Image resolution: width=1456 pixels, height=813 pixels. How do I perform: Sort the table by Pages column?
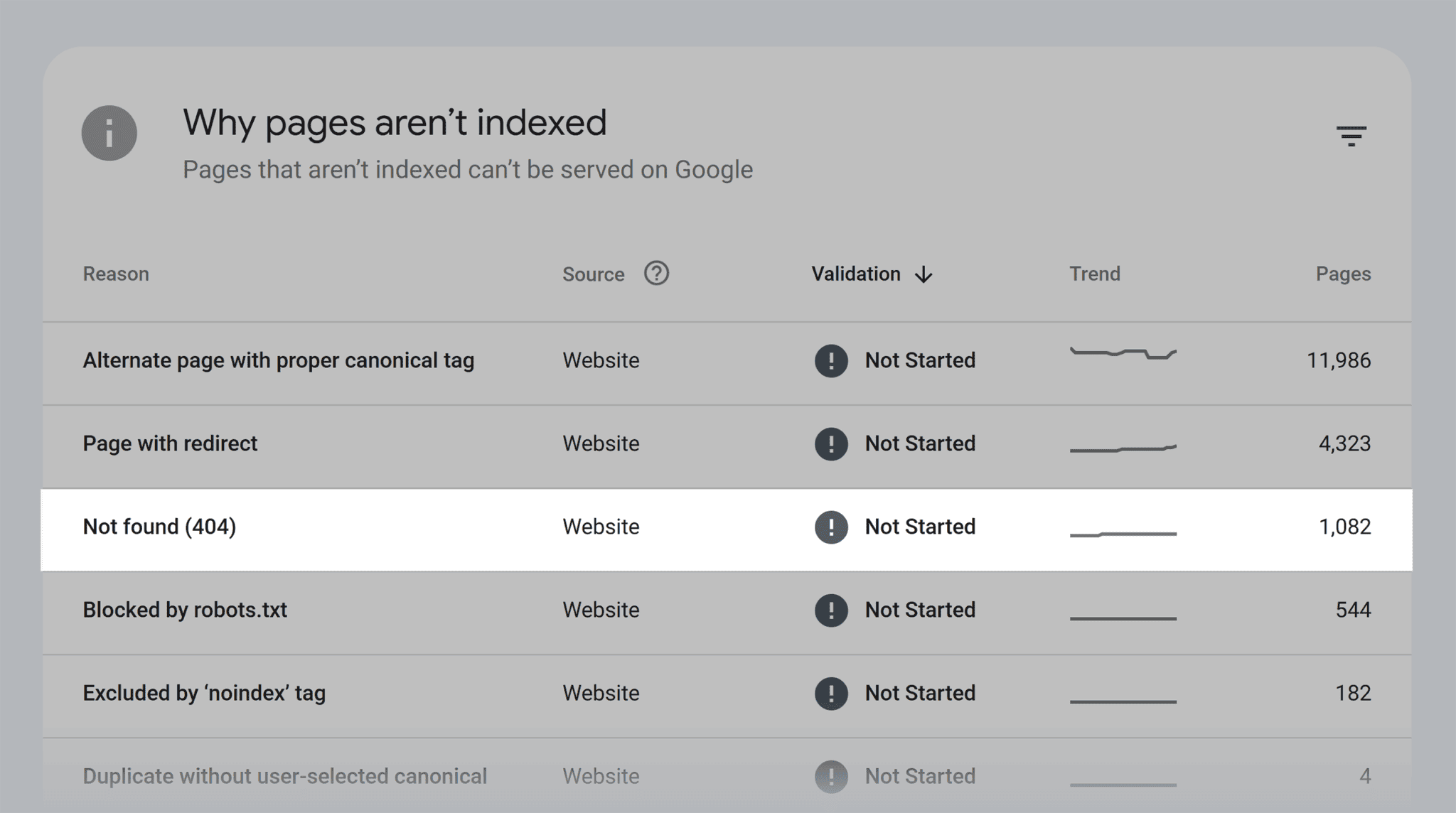(x=1342, y=274)
